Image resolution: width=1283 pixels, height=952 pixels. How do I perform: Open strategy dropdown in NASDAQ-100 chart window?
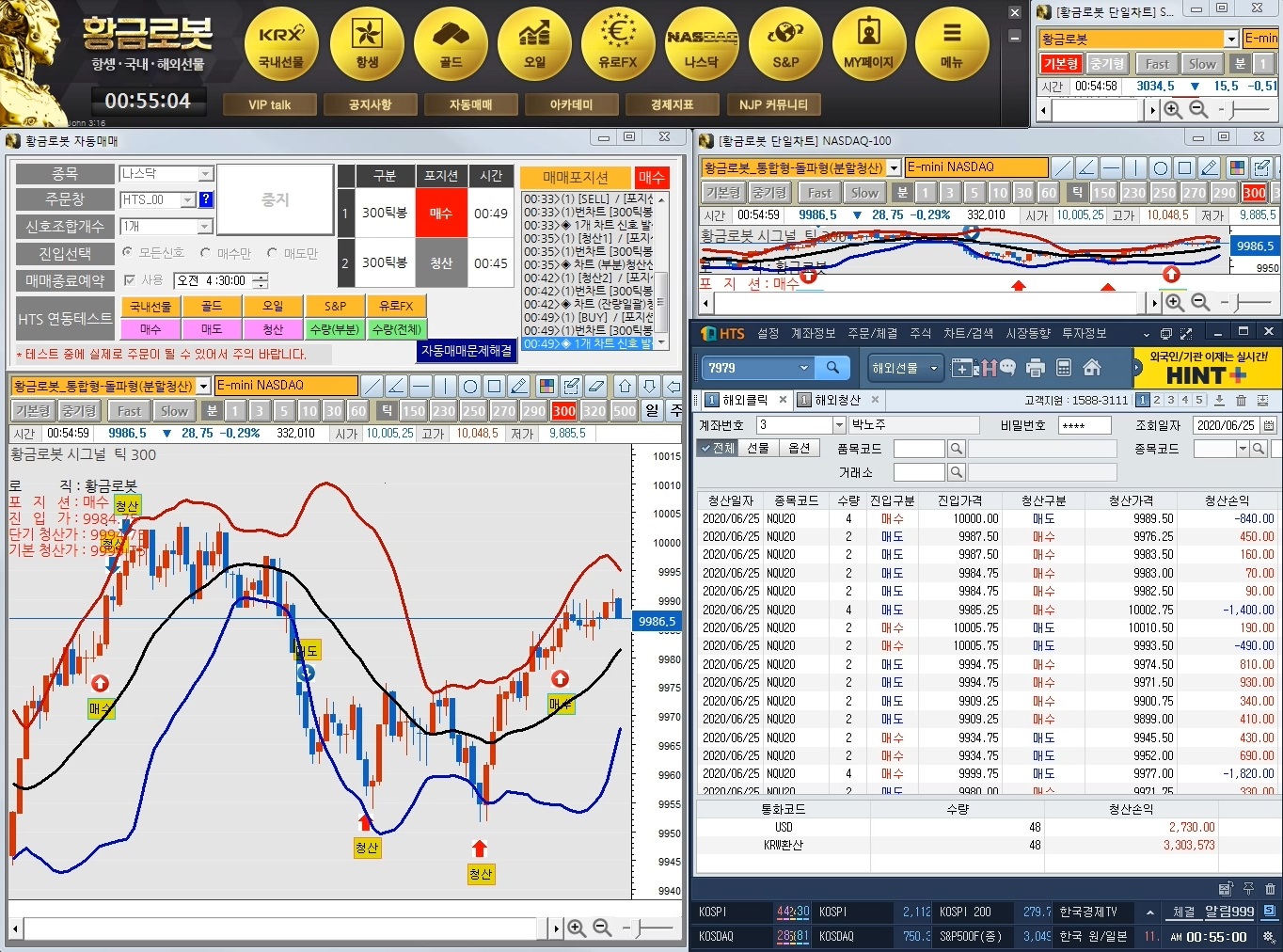click(x=895, y=167)
